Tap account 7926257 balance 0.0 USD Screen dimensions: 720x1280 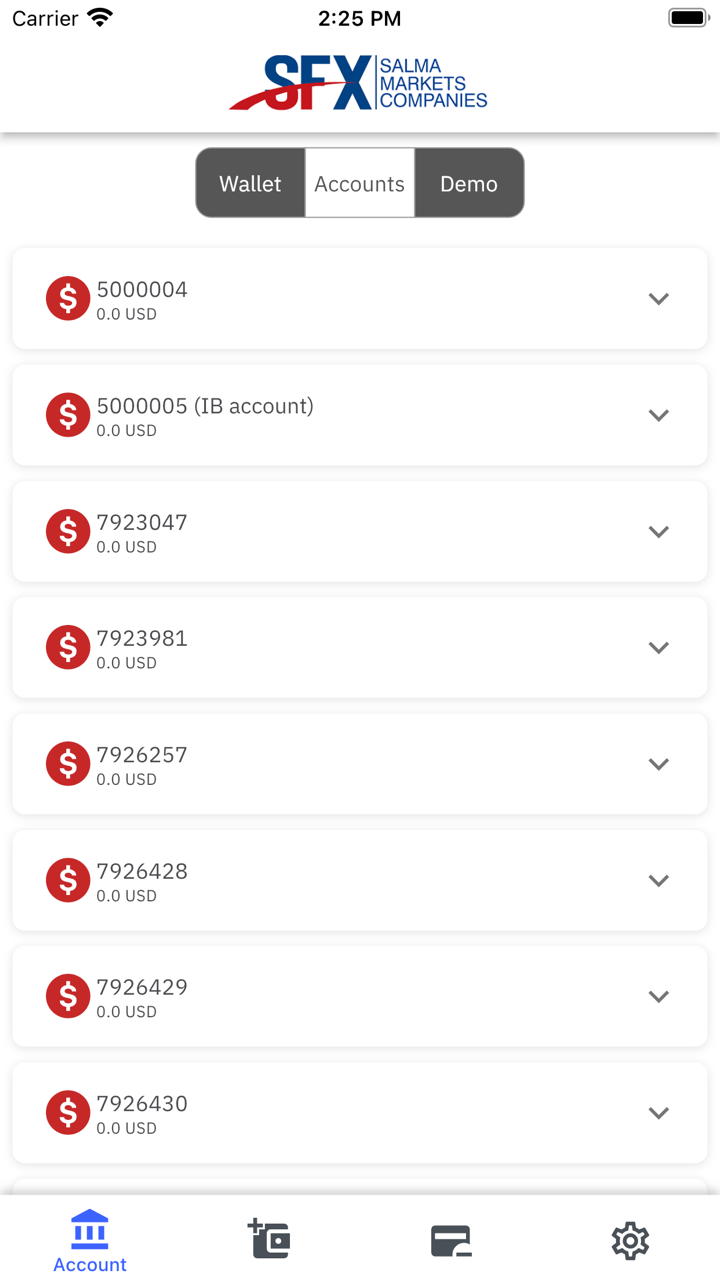127,779
